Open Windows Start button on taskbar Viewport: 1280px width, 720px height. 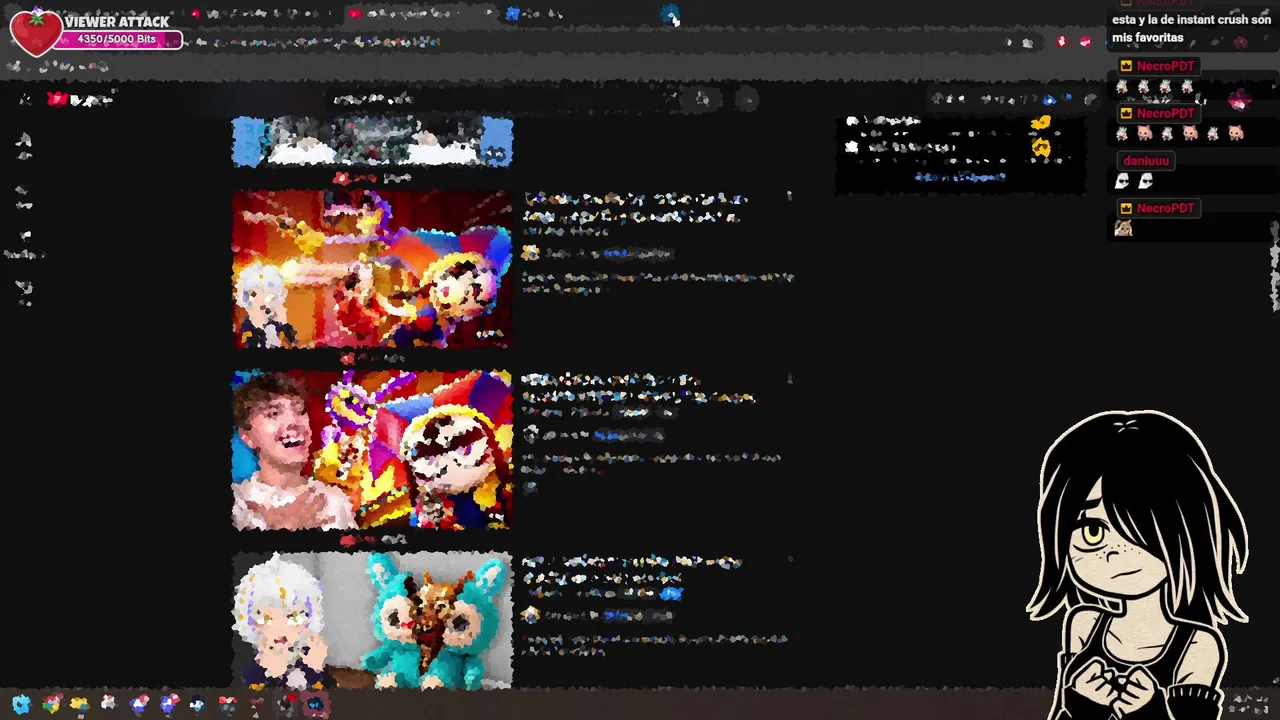tap(21, 704)
